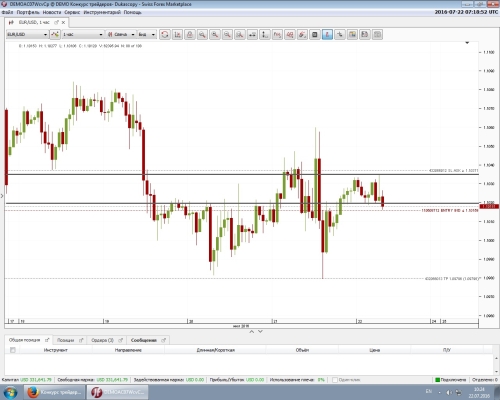Expand the Свечи chart type dropdown

(121, 34)
